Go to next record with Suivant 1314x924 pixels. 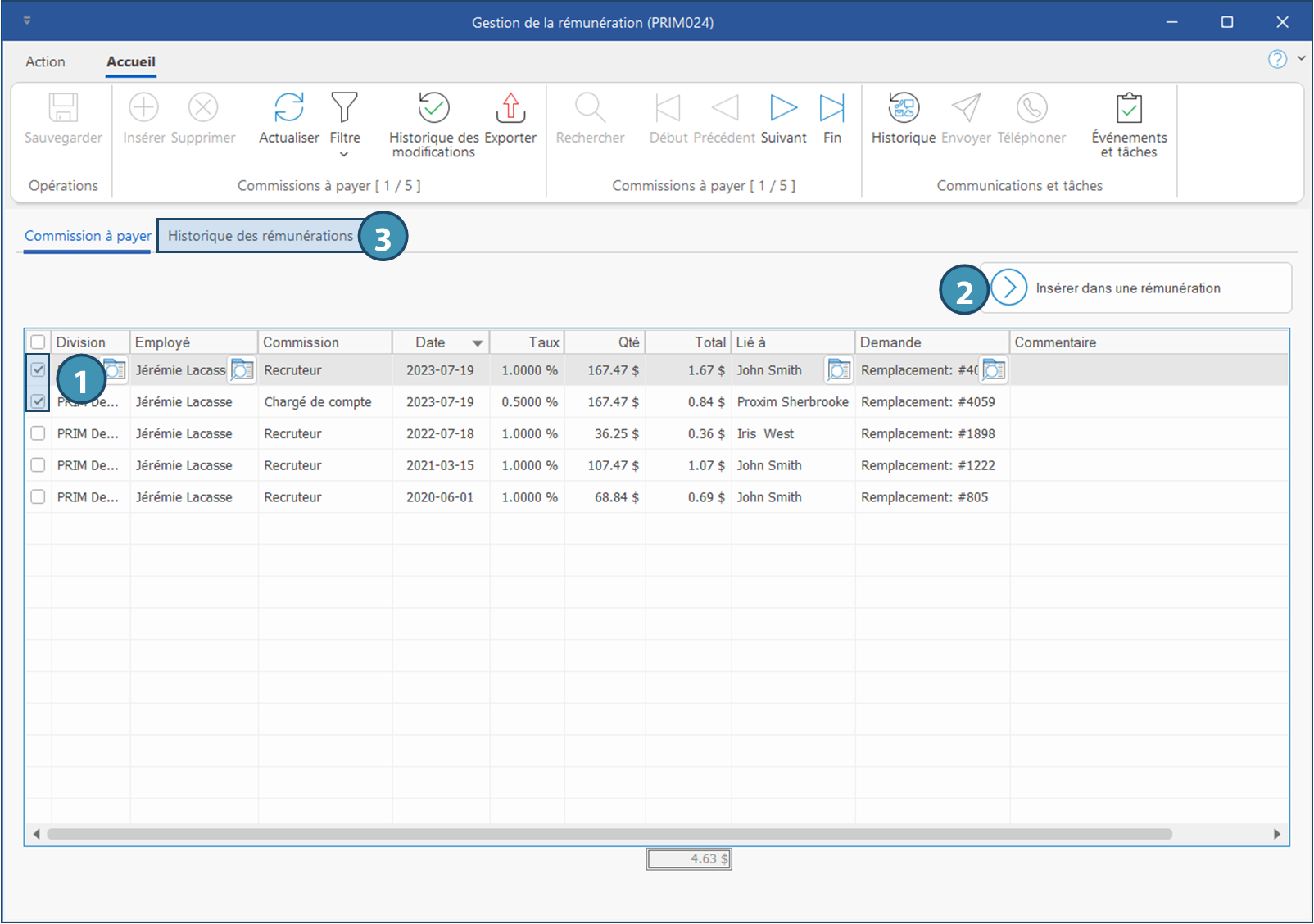point(783,108)
